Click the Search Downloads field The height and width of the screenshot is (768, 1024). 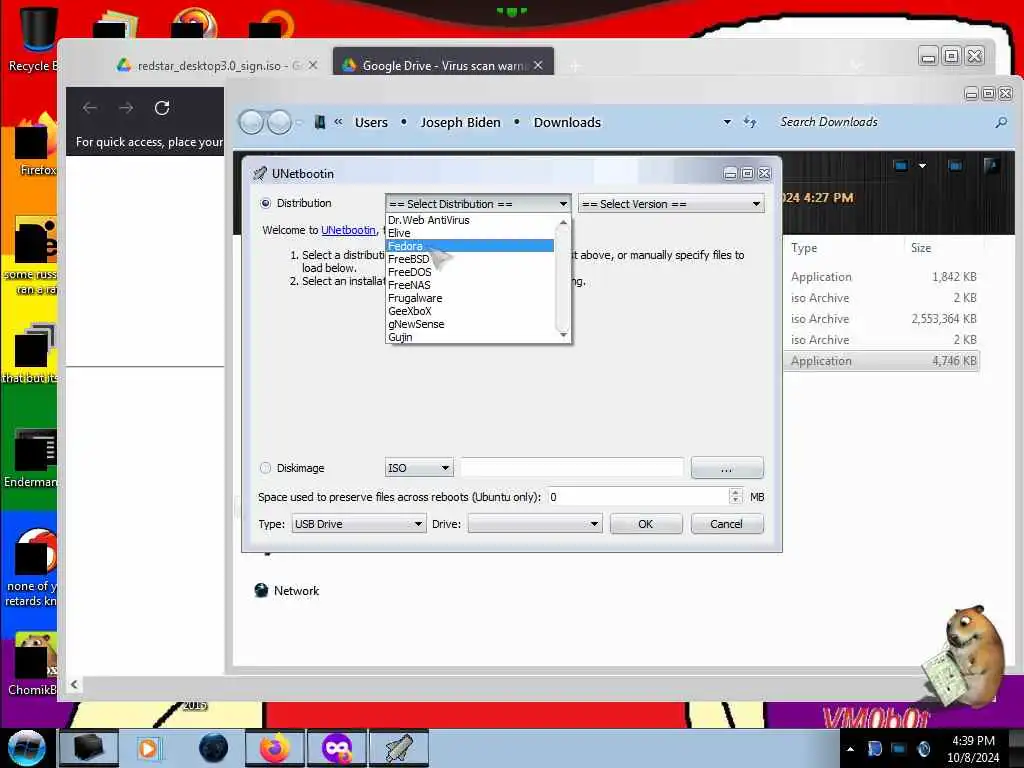[882, 122]
